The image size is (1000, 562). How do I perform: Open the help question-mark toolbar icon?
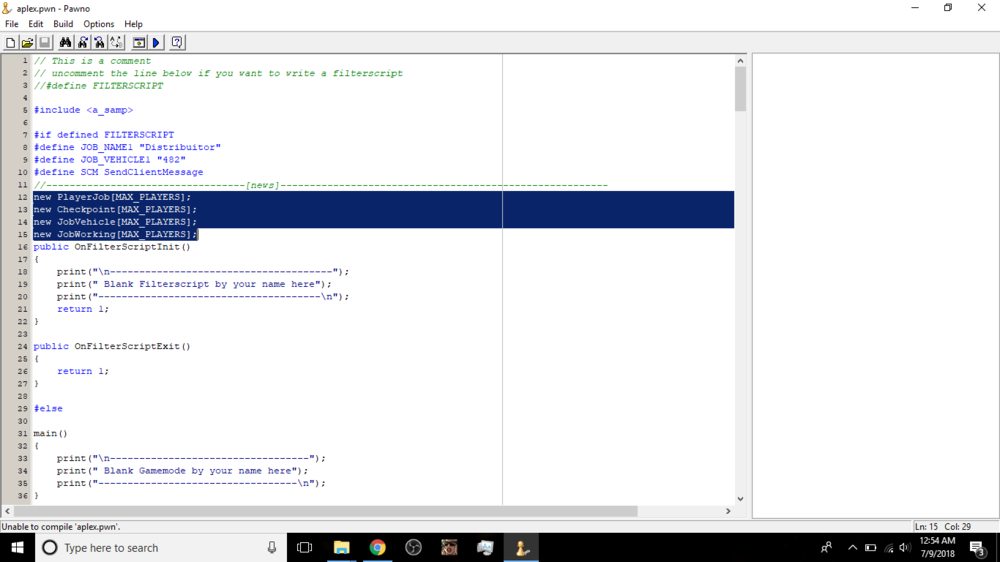(177, 43)
